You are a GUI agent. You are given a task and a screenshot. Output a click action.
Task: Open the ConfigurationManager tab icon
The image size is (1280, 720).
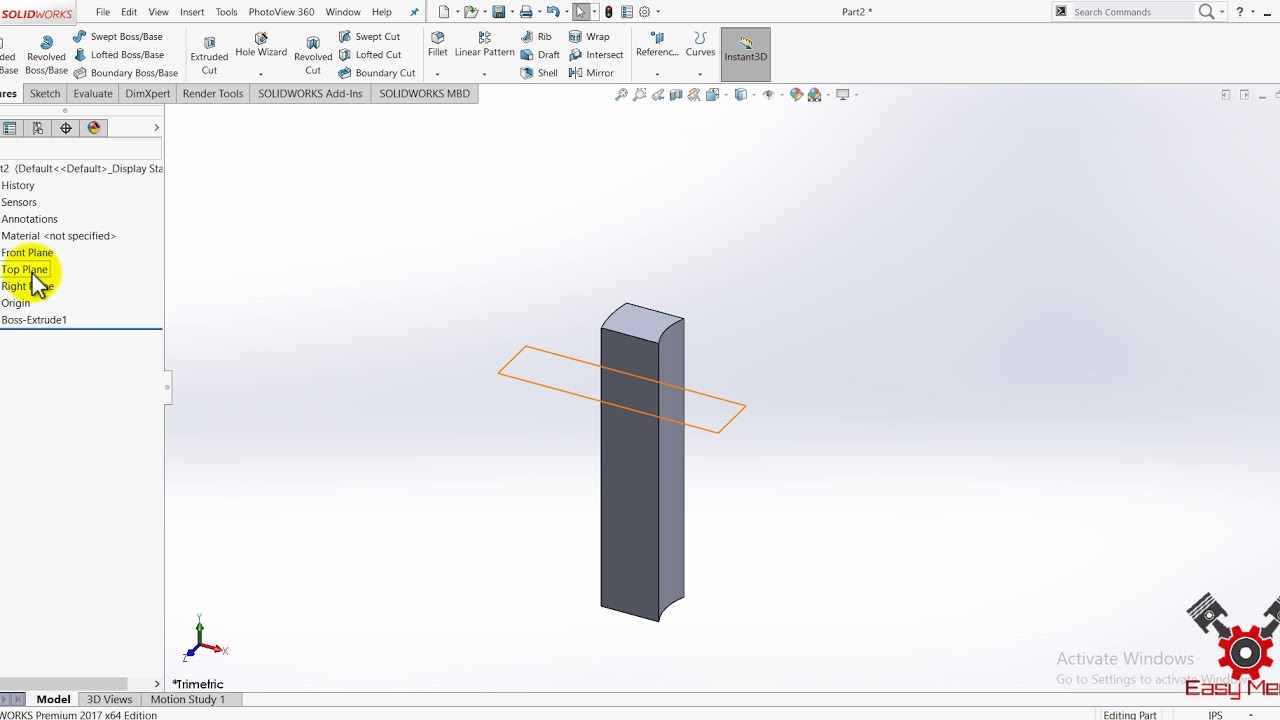click(38, 128)
